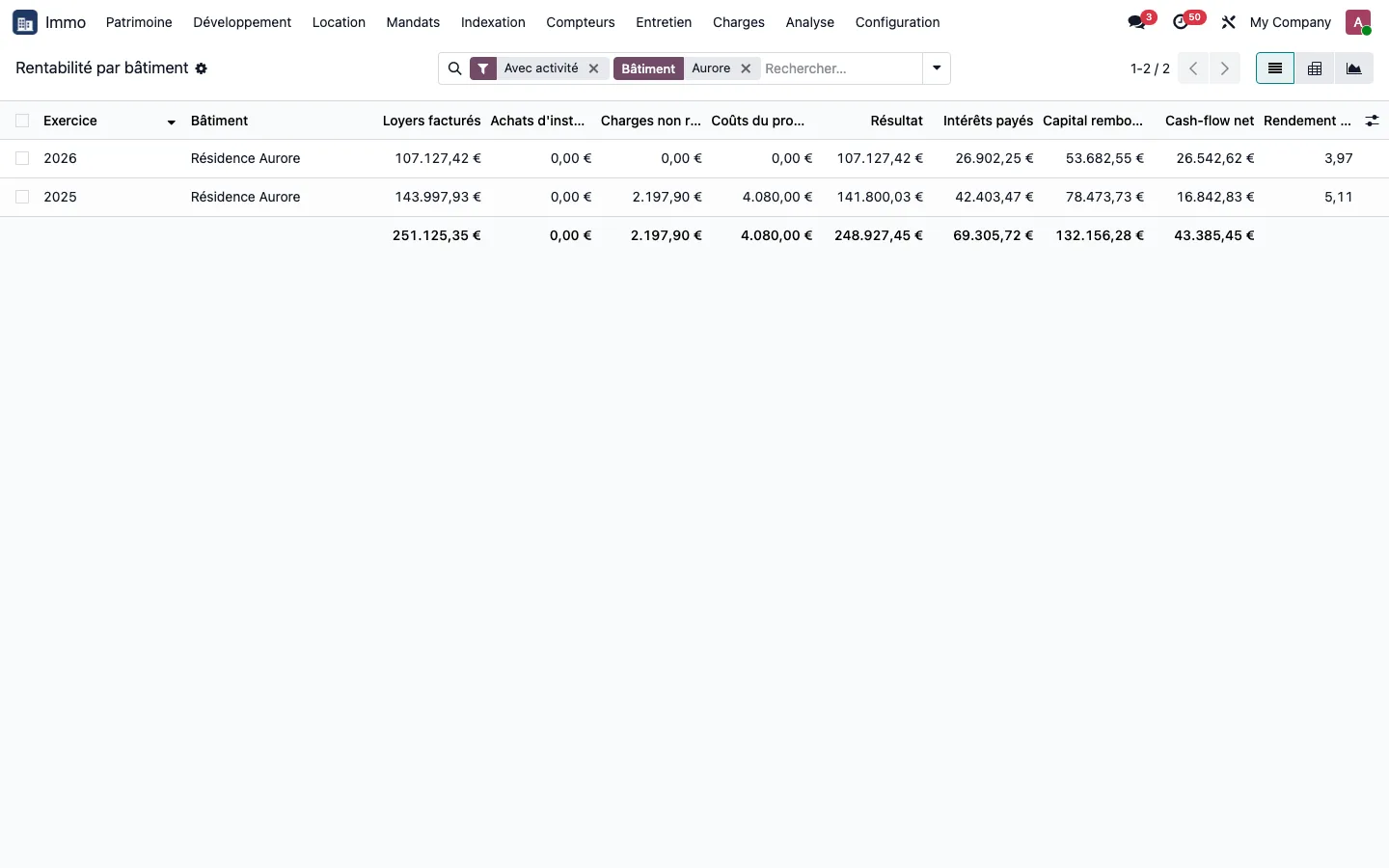1389x868 pixels.
Task: Click the search magnifier icon
Action: pos(454,68)
